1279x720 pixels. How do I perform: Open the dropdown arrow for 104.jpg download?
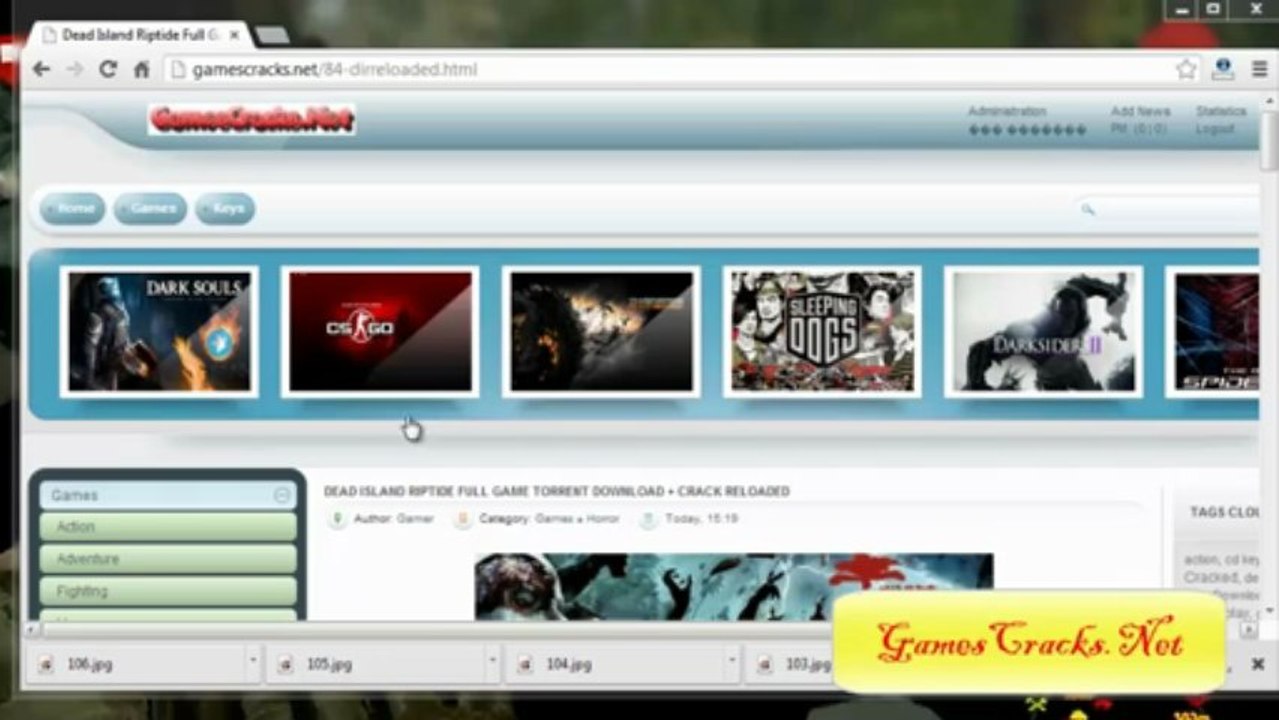731,663
